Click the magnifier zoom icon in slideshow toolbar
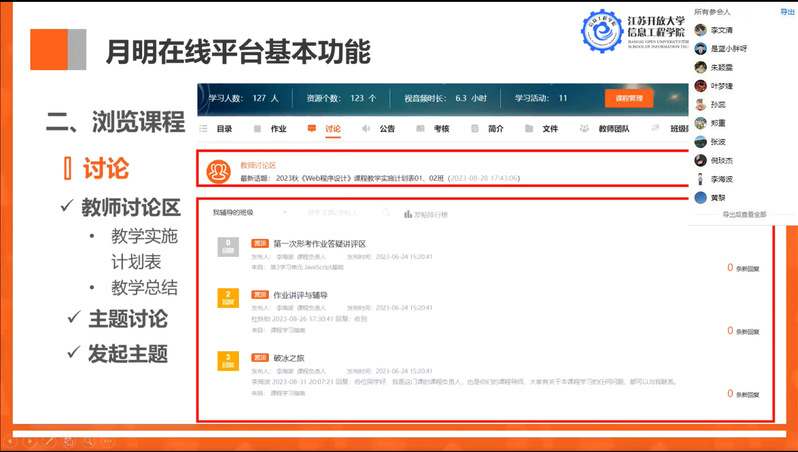Screen dimensions: 798x452 point(86,441)
